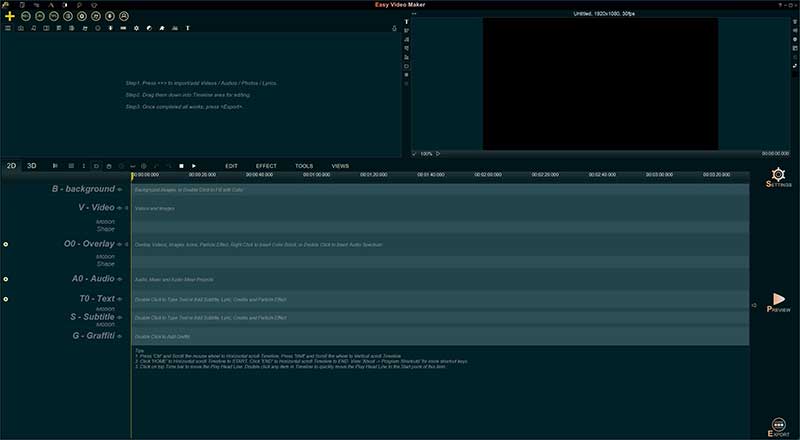Toggle the speaker icon beside O0 - Overlay

119,245
